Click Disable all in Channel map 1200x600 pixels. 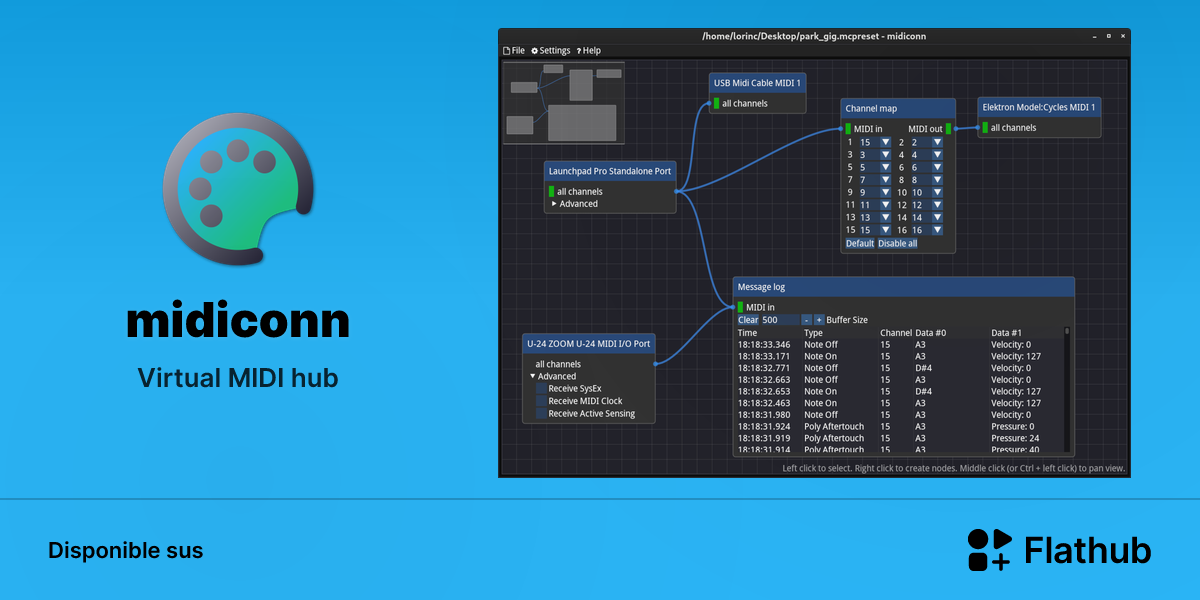[898, 243]
